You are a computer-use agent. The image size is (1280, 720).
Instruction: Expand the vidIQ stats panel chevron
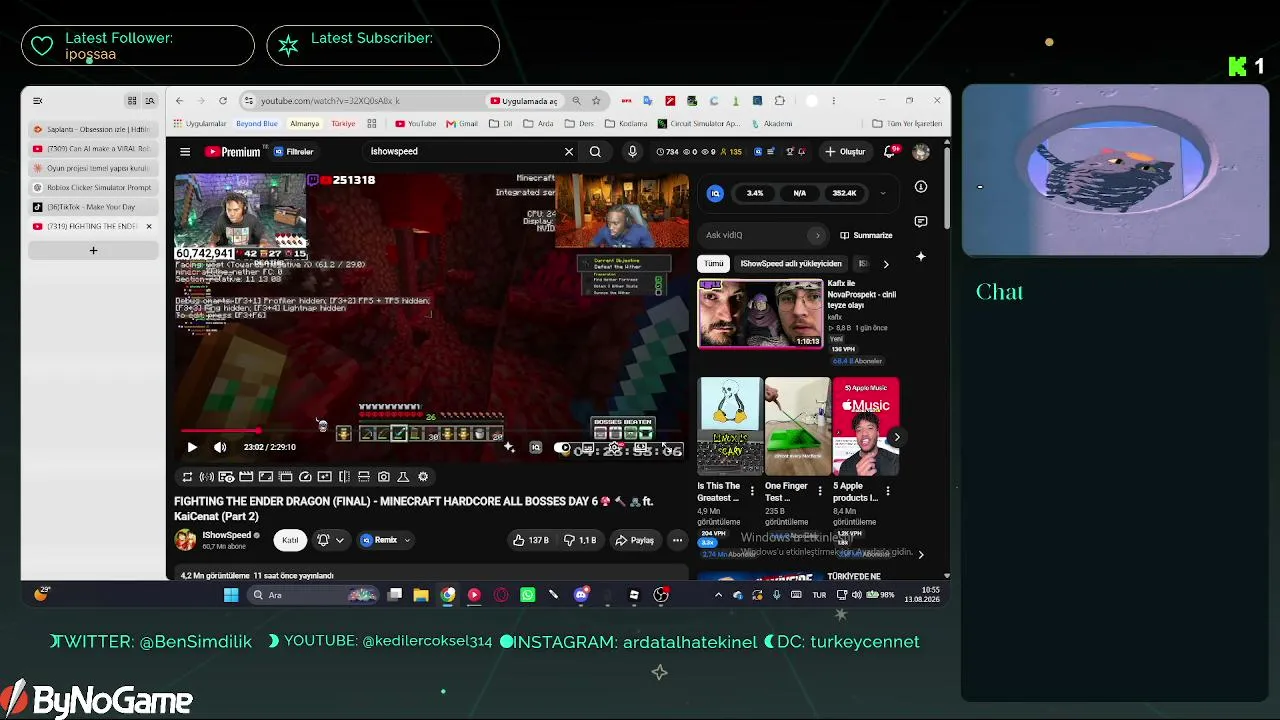882,193
